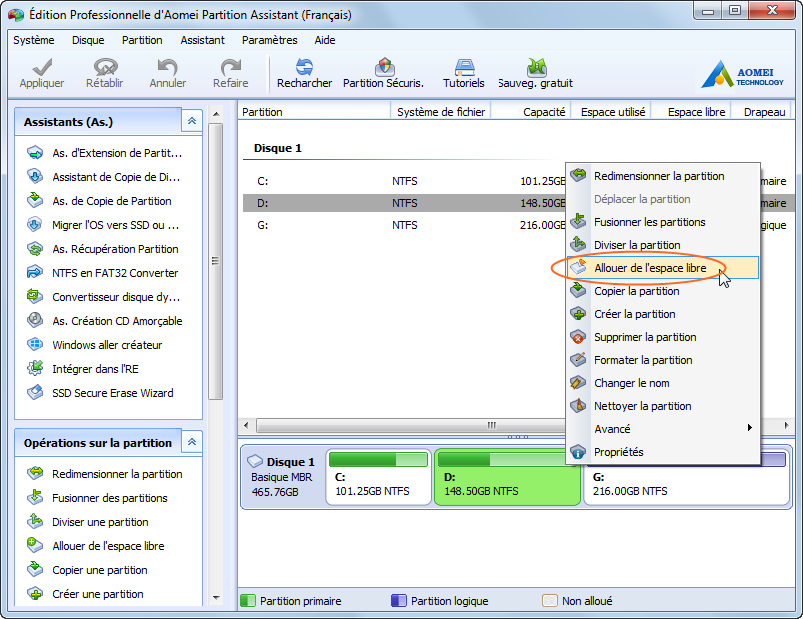Sort by Espace libre column header
Screen dimensions: 803x619
(x=691, y=112)
